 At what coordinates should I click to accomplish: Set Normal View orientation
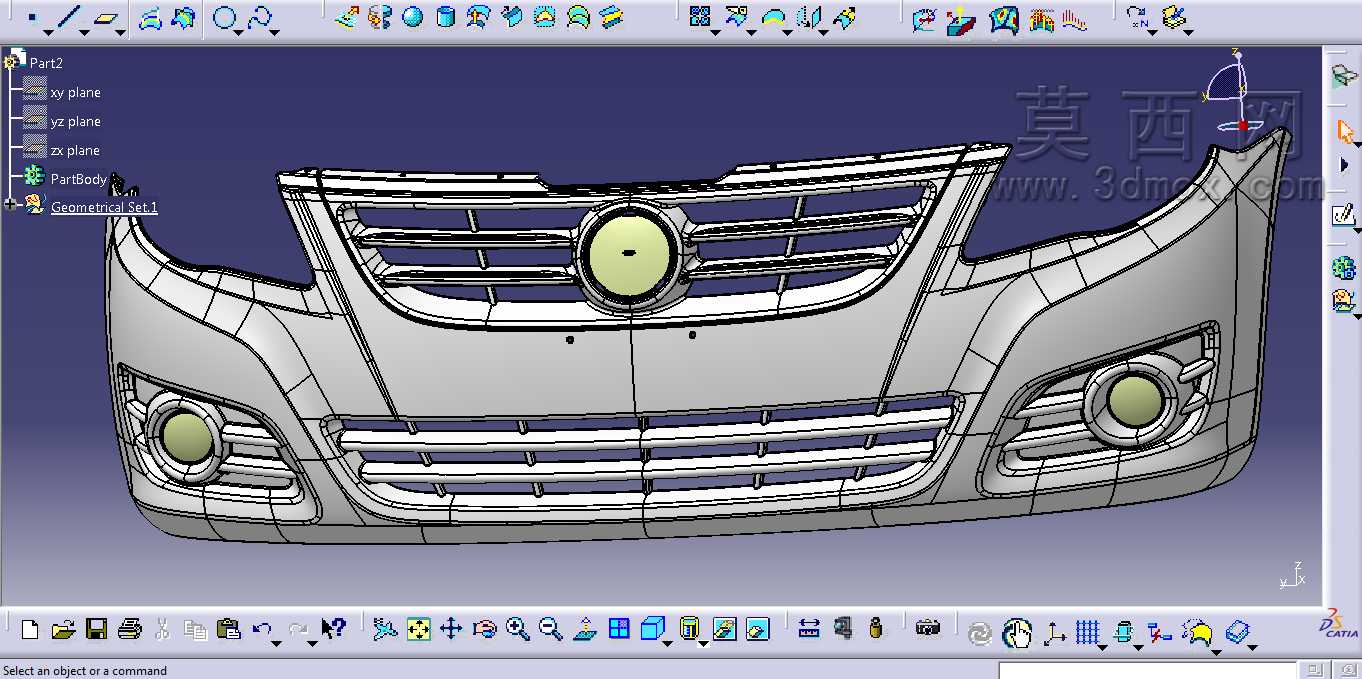tap(585, 629)
